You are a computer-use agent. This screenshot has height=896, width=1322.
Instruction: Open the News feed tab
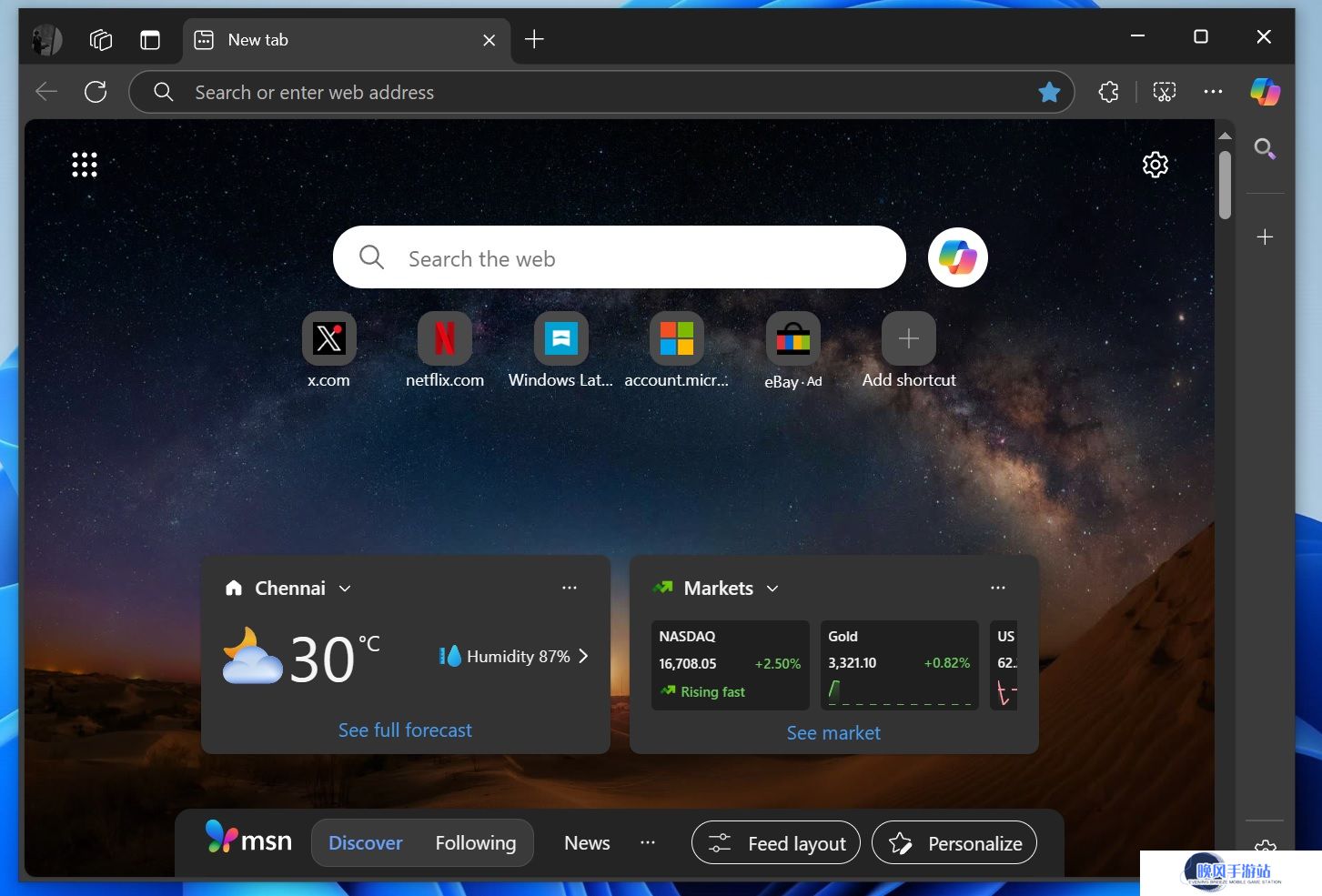point(587,843)
